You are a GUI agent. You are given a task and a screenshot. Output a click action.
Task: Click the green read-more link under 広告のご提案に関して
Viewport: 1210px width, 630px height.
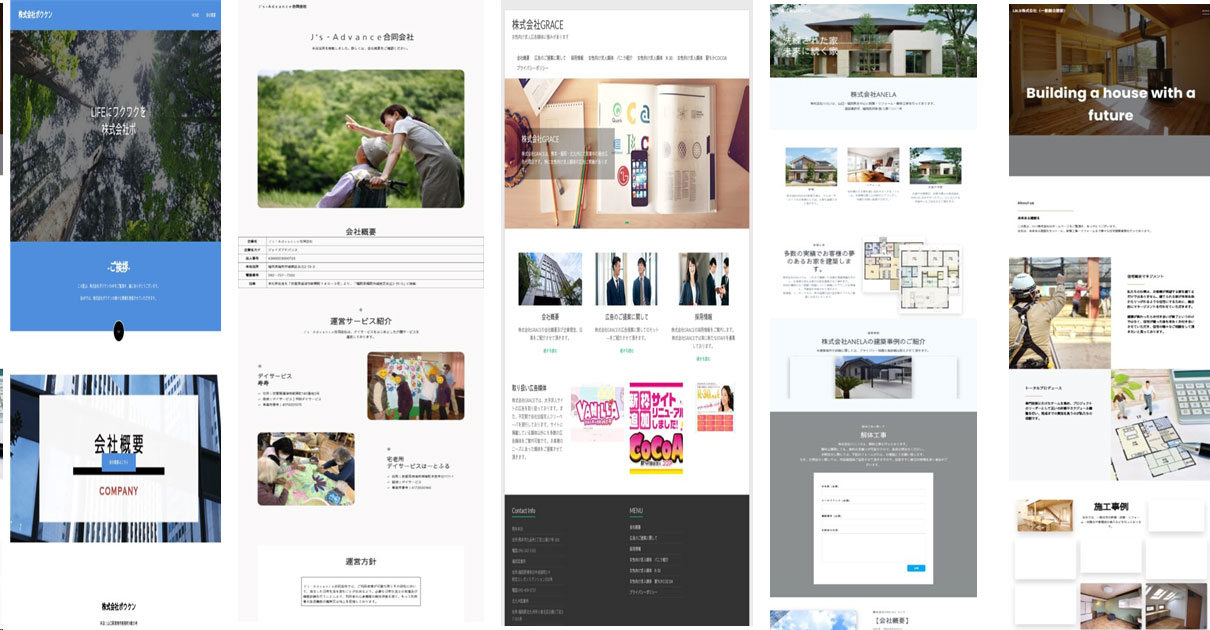[x=626, y=351]
